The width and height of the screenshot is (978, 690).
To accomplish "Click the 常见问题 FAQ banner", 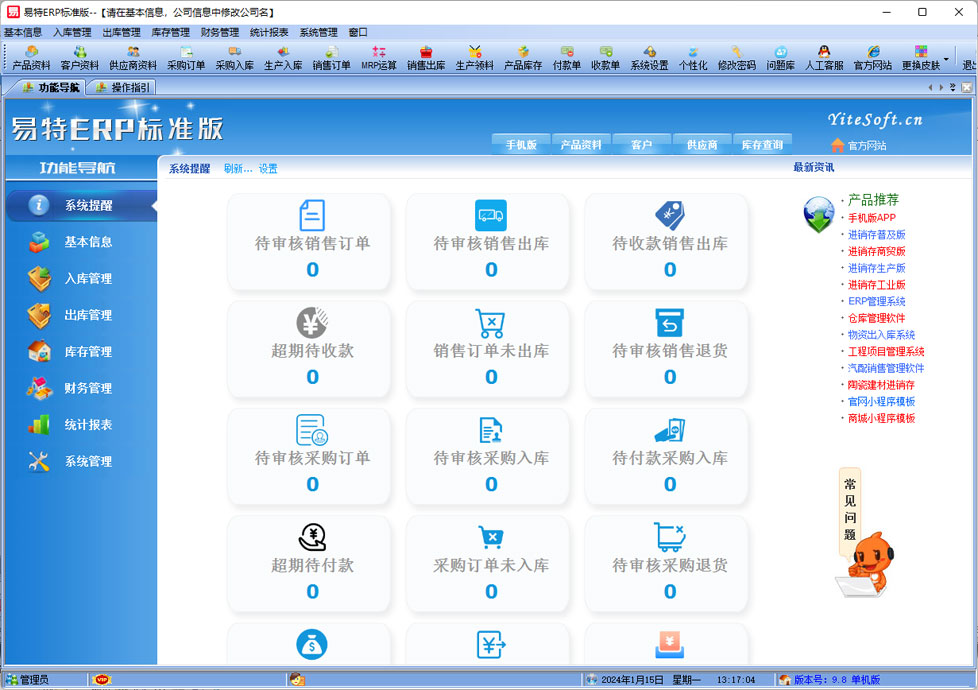I will (x=849, y=509).
